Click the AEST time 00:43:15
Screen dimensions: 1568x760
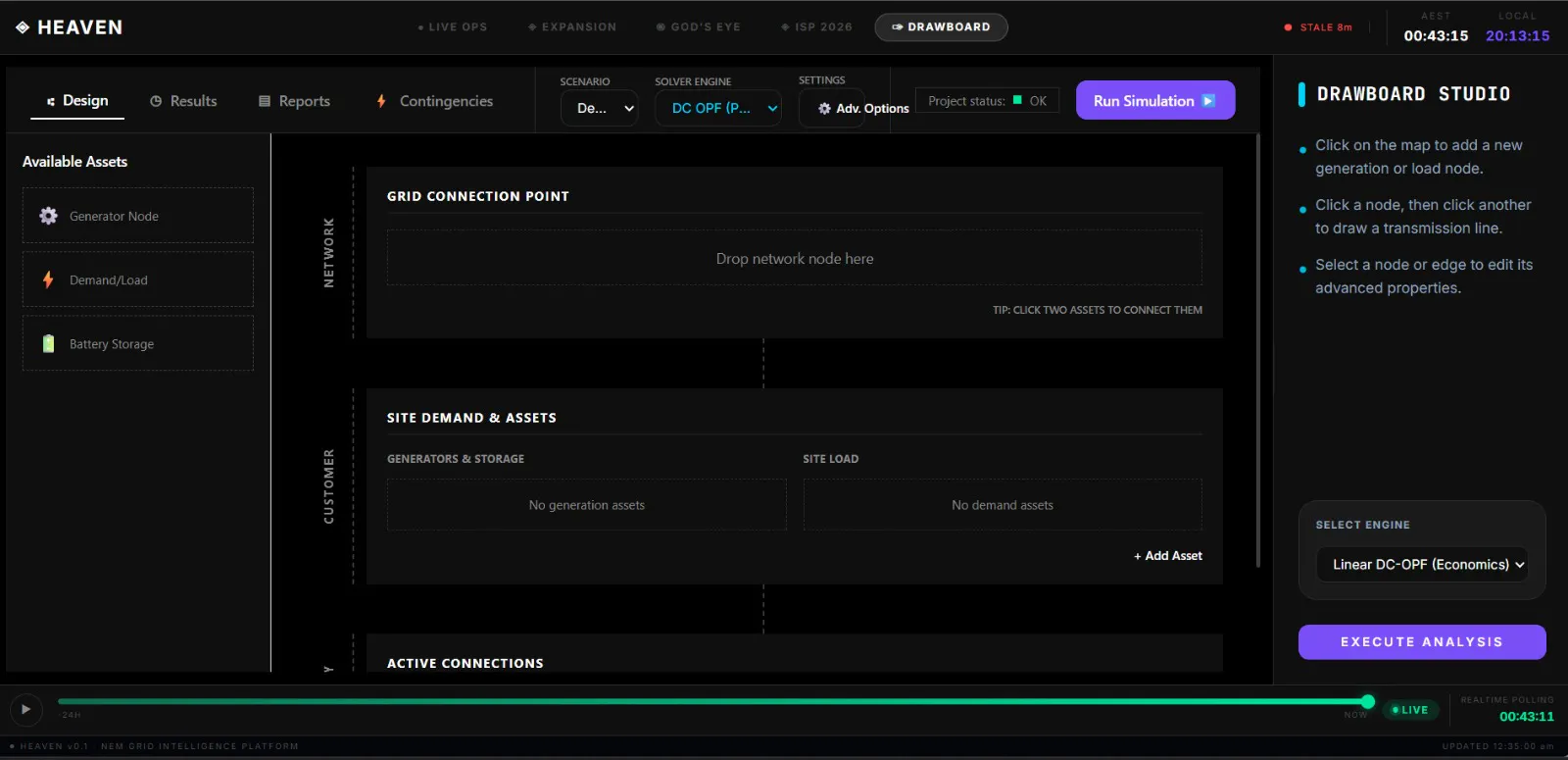click(x=1436, y=36)
